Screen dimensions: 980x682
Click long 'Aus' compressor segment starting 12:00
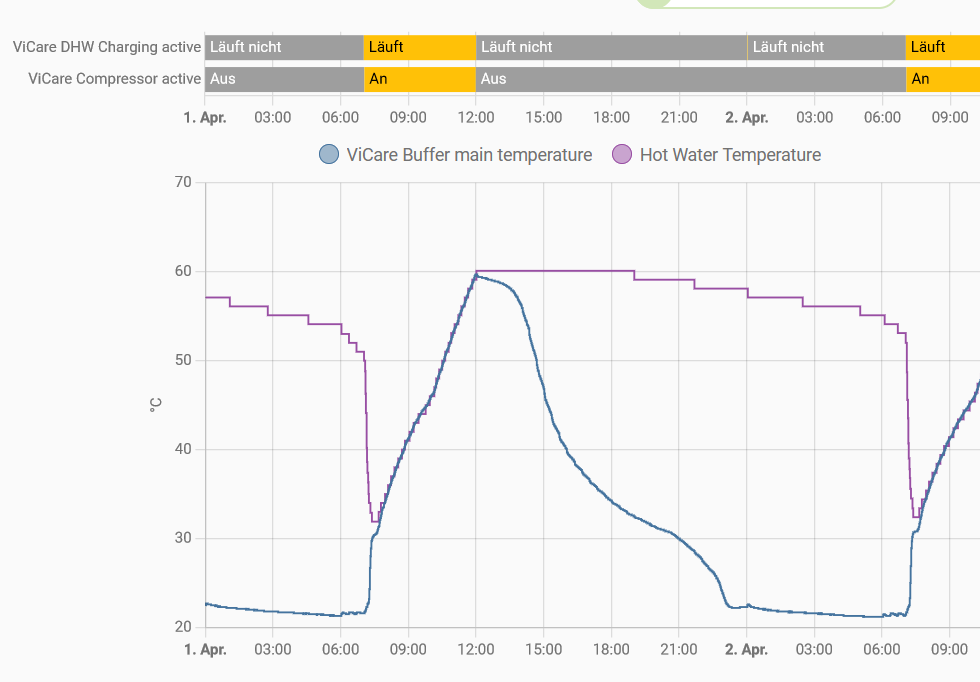tap(690, 79)
